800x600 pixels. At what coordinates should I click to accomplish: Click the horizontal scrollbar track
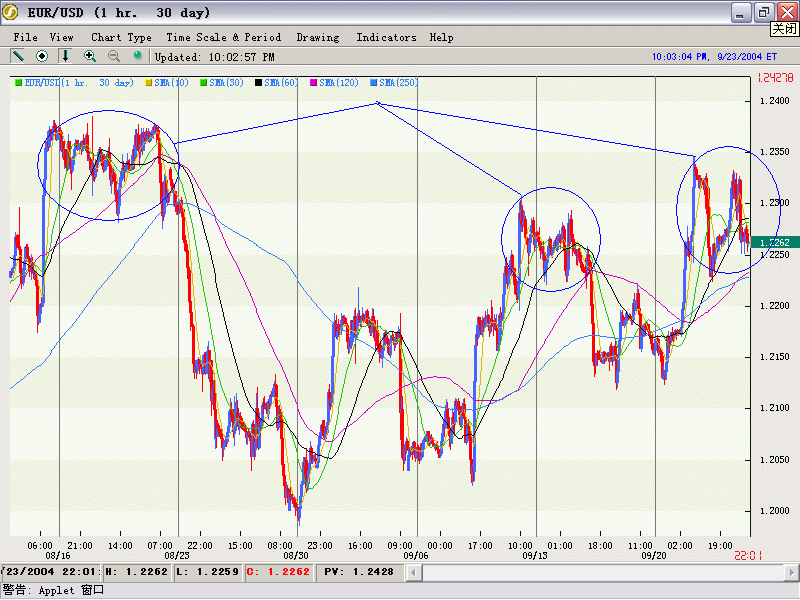point(603,572)
